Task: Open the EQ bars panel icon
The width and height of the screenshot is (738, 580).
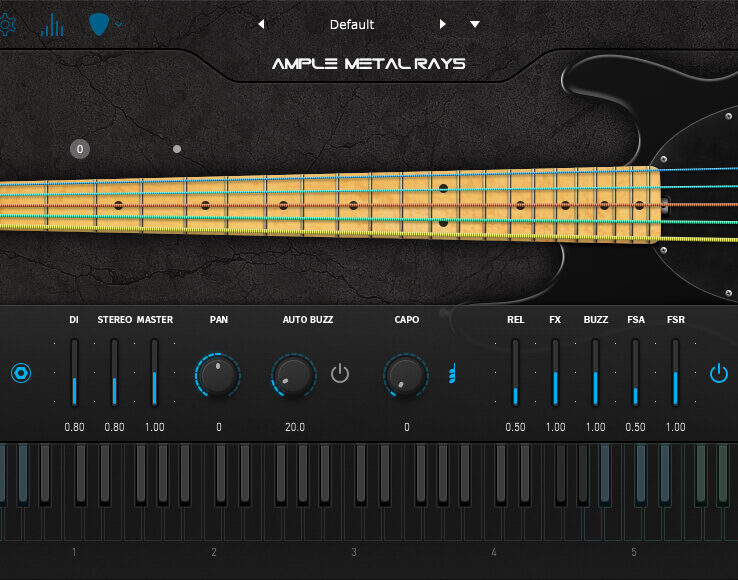Action: (x=52, y=24)
